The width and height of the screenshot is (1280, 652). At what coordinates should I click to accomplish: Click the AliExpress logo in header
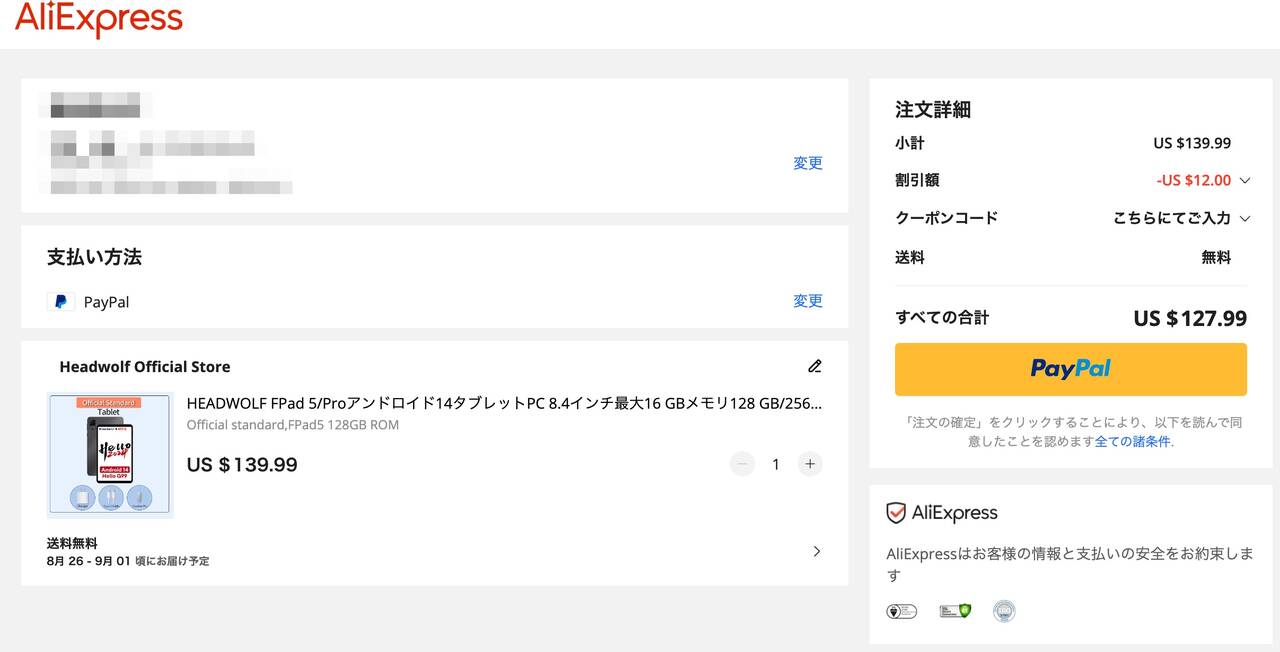pos(99,19)
